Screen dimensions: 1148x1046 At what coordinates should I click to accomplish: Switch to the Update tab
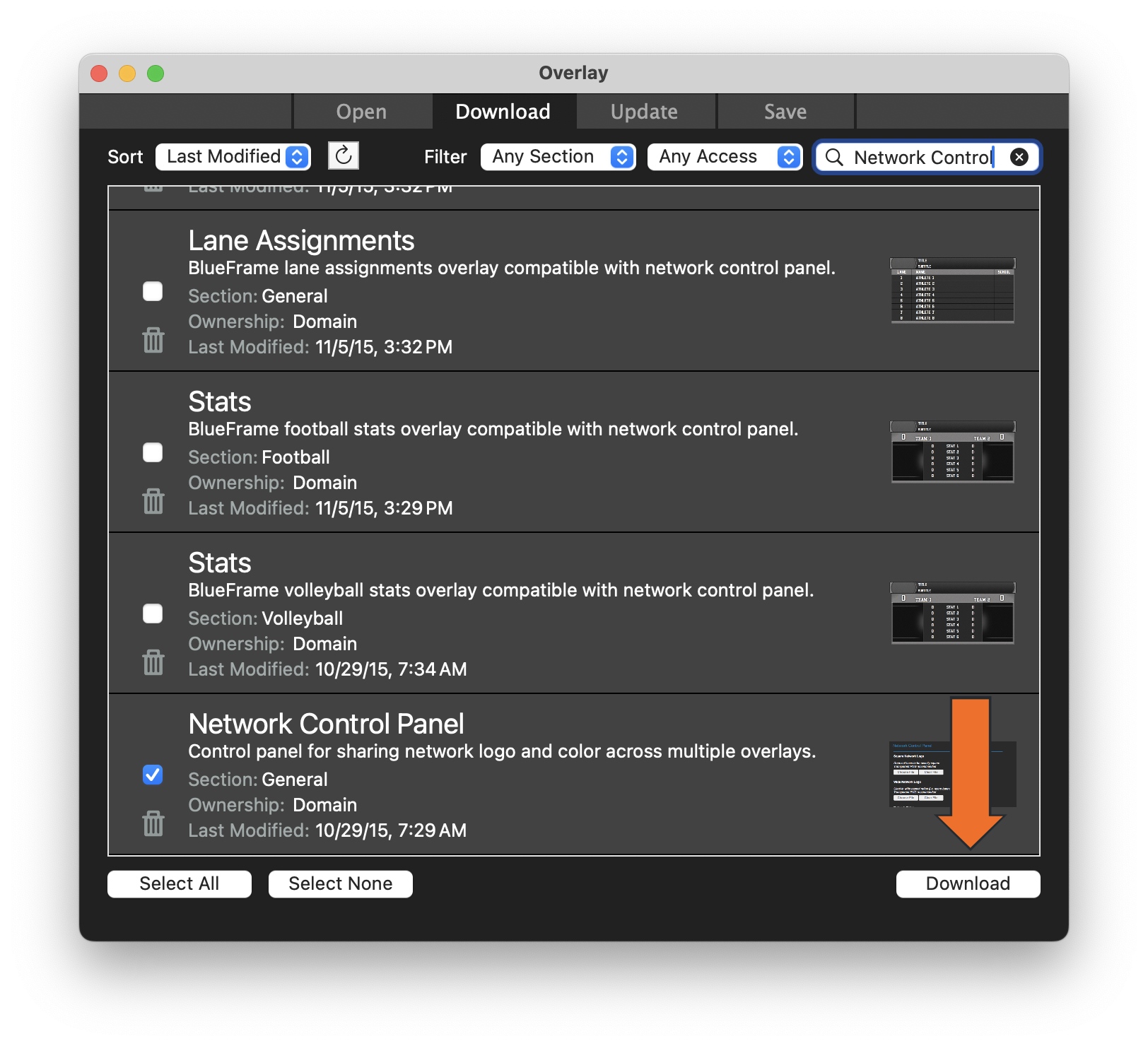point(645,112)
